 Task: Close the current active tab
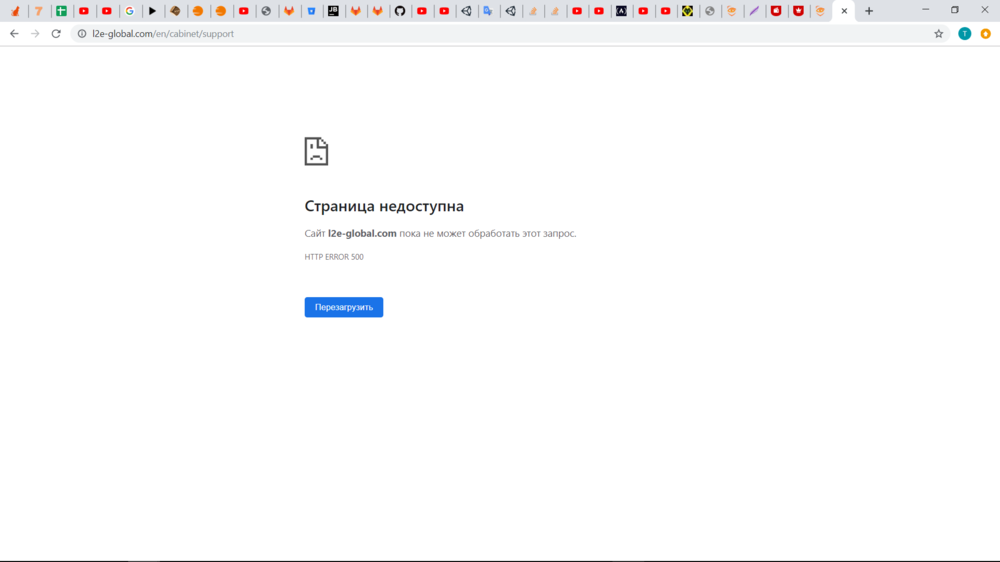tap(844, 11)
